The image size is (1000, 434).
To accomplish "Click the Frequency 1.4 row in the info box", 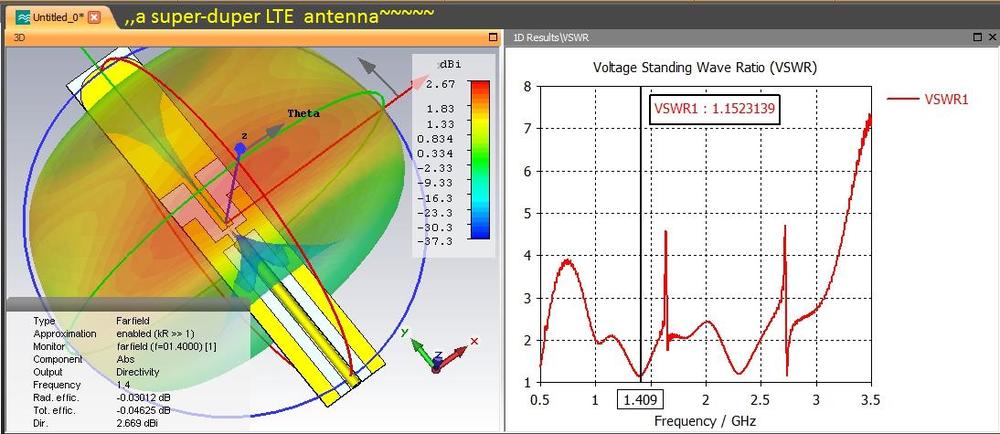I will point(81,384).
